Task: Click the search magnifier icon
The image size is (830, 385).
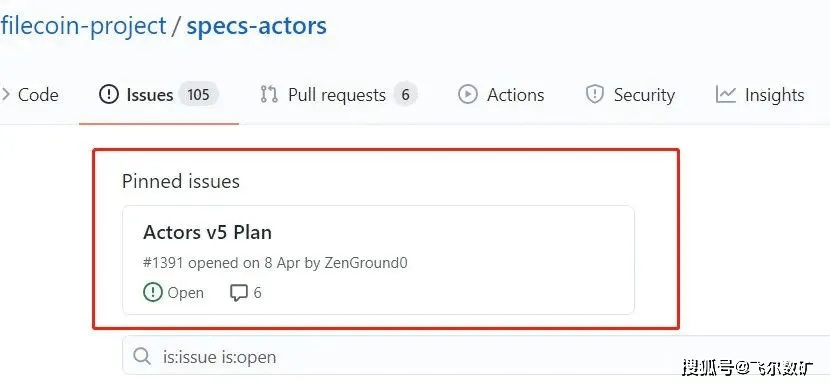Action: coord(142,356)
